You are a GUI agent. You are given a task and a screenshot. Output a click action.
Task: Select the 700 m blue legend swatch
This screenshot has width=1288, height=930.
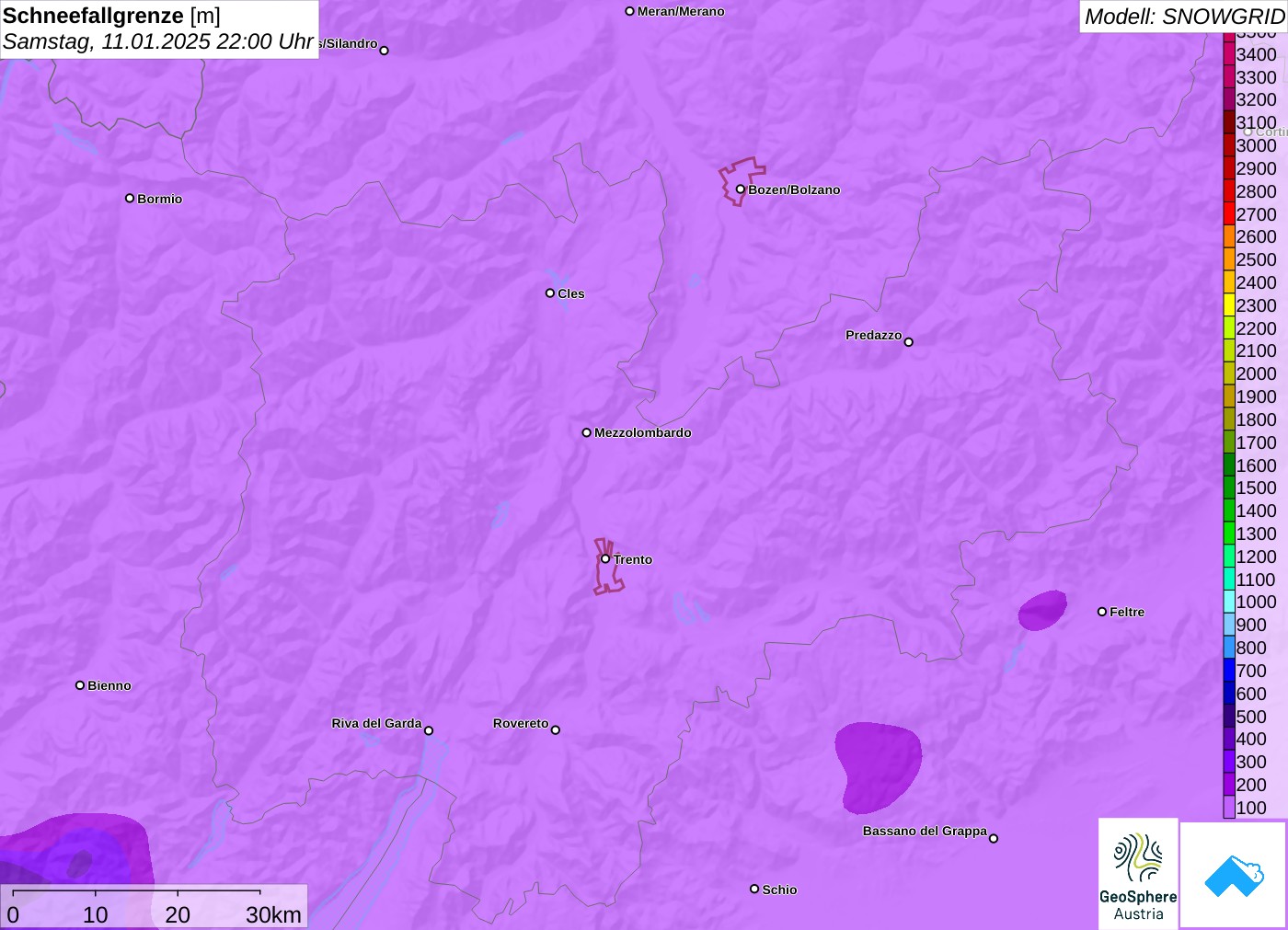click(1229, 671)
